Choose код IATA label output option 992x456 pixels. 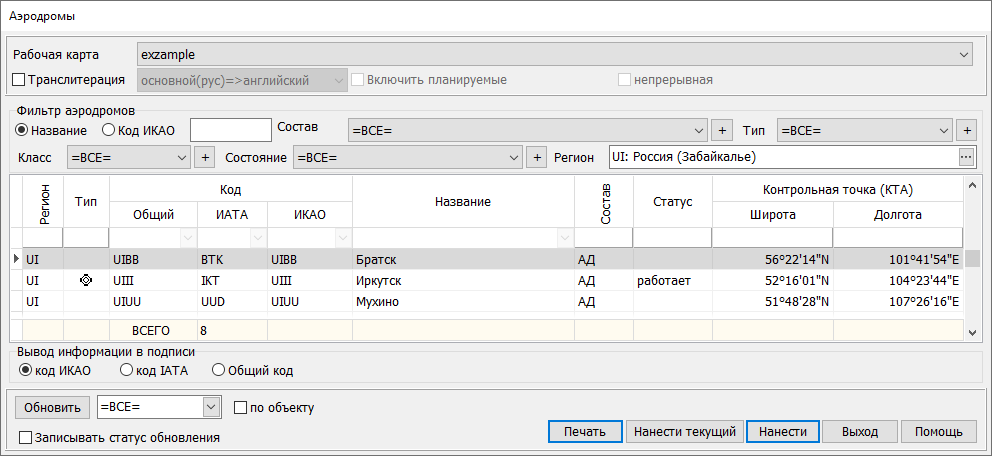[126, 371]
